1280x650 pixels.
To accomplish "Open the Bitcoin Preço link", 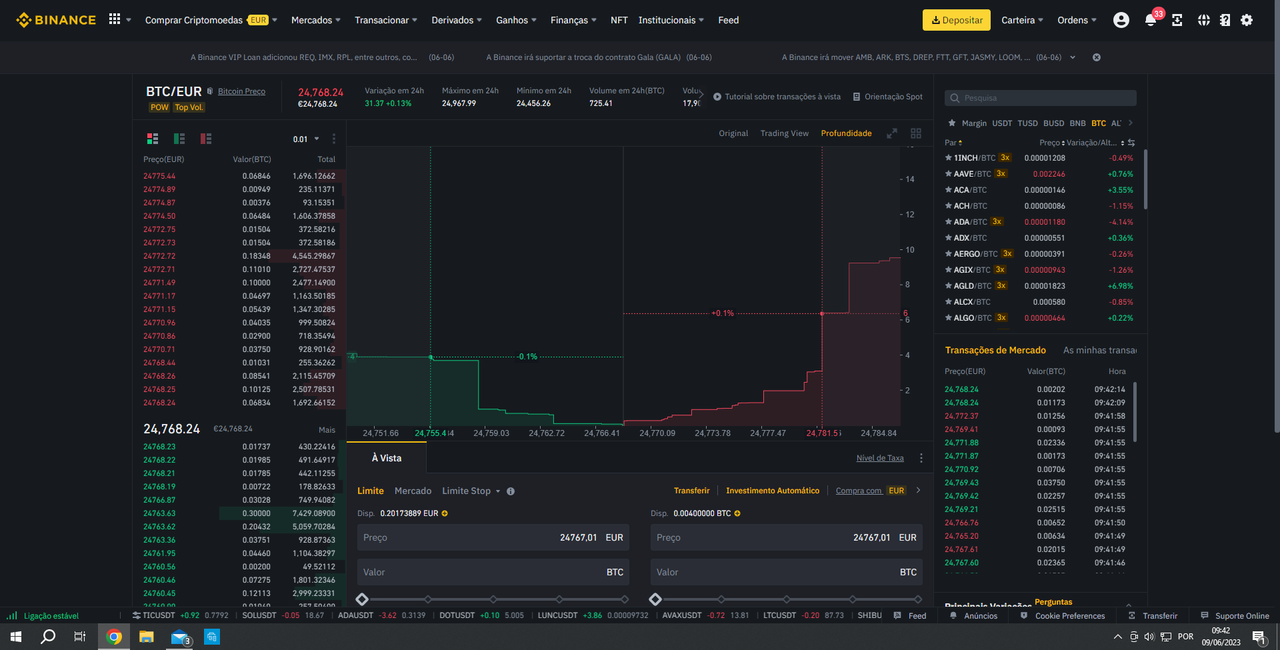I will tap(241, 91).
